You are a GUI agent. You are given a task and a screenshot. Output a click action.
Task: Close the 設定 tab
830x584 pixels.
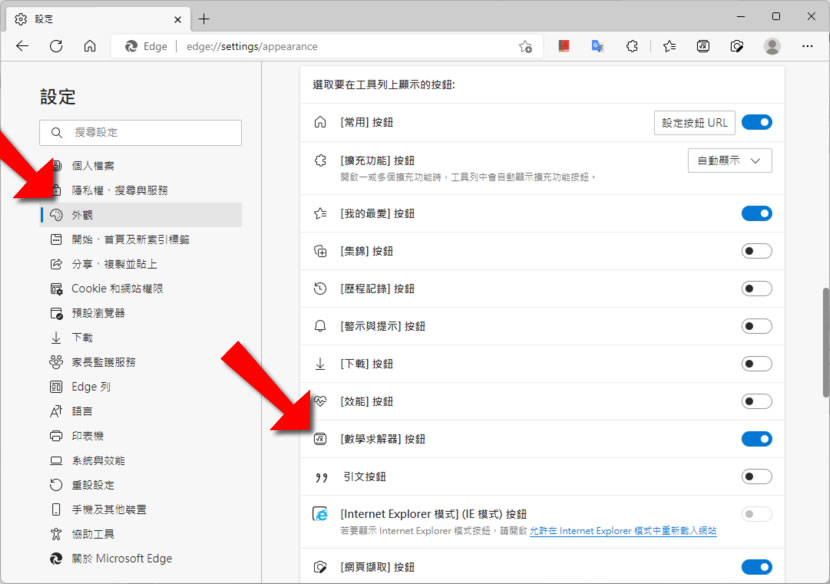pos(178,20)
